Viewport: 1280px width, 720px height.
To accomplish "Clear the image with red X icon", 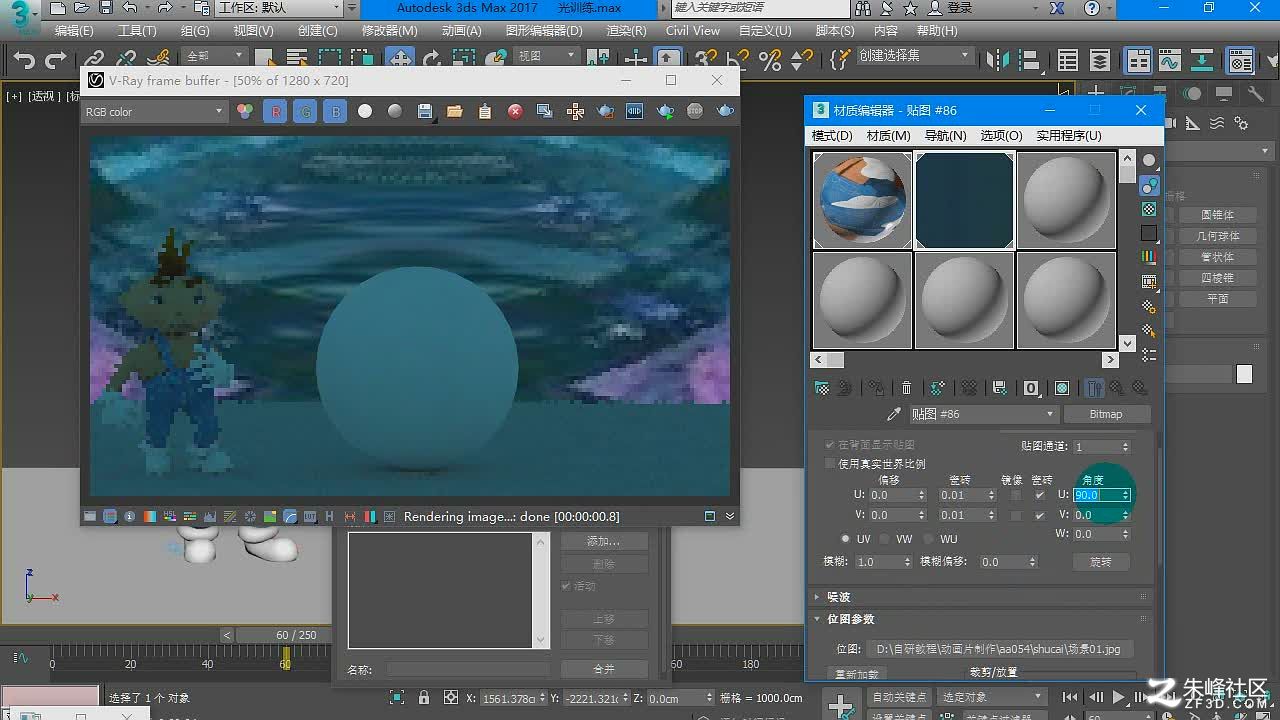I will (x=515, y=112).
